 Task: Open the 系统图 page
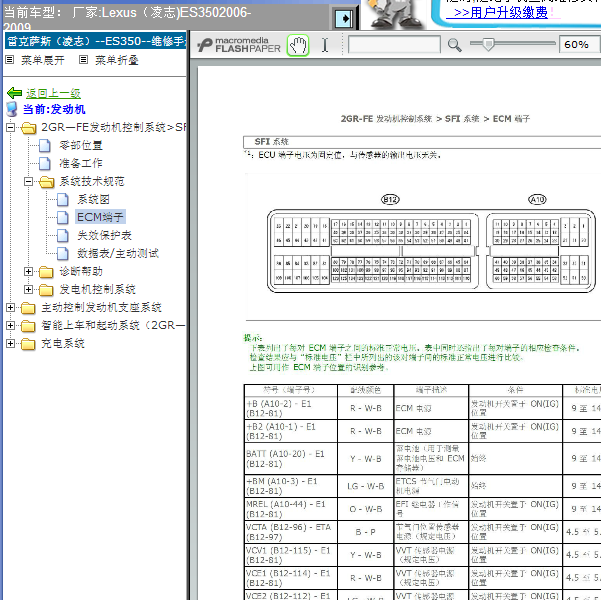(94, 199)
